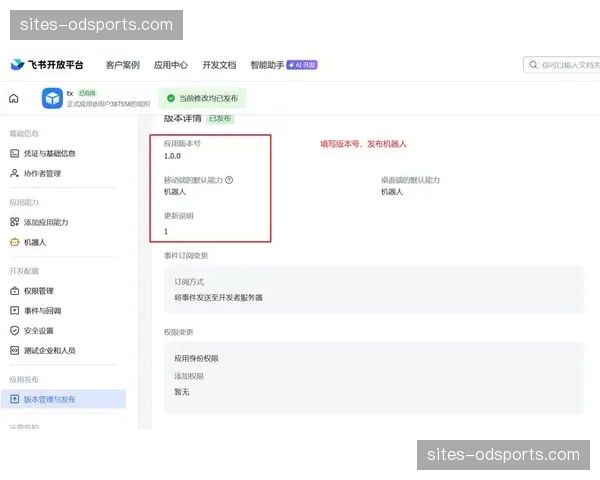Click 暂无 under 添加权限

click(182, 392)
